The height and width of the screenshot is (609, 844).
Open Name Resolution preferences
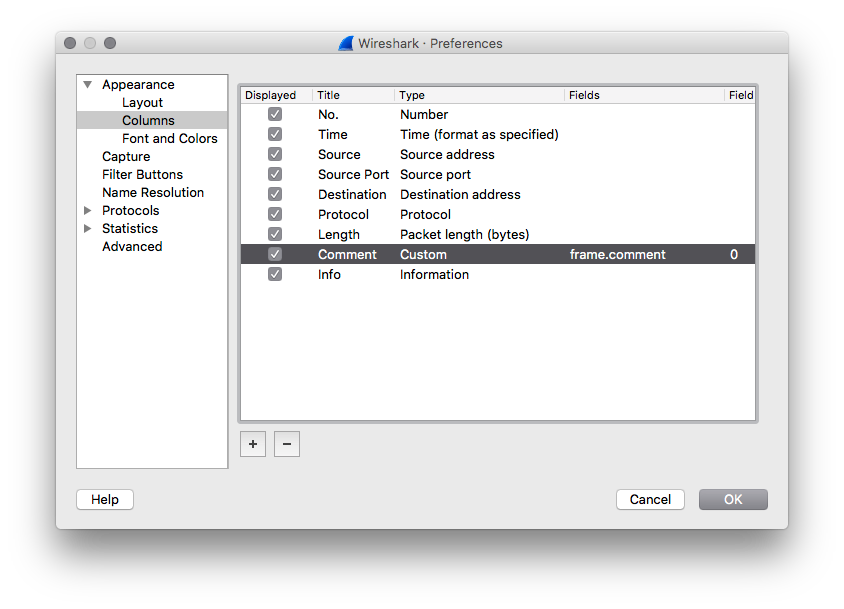pos(153,192)
